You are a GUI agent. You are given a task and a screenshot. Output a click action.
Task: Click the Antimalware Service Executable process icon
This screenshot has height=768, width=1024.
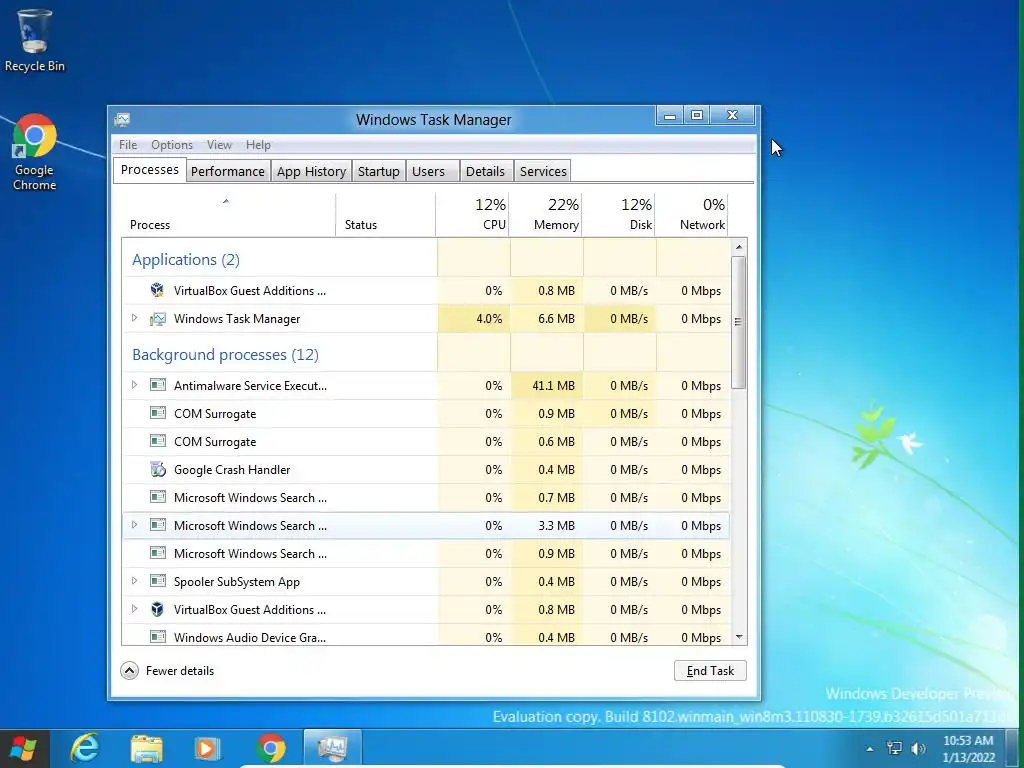[x=157, y=385]
